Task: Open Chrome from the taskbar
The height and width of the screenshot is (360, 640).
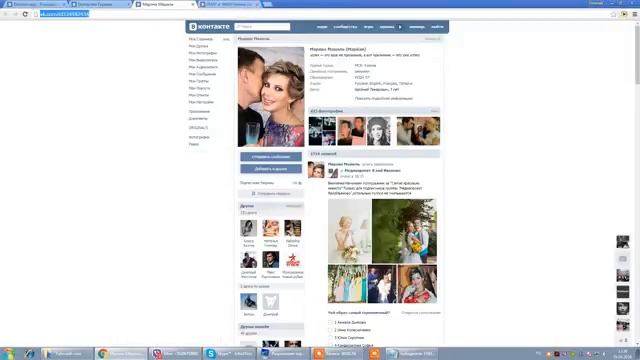Action: coord(121,353)
